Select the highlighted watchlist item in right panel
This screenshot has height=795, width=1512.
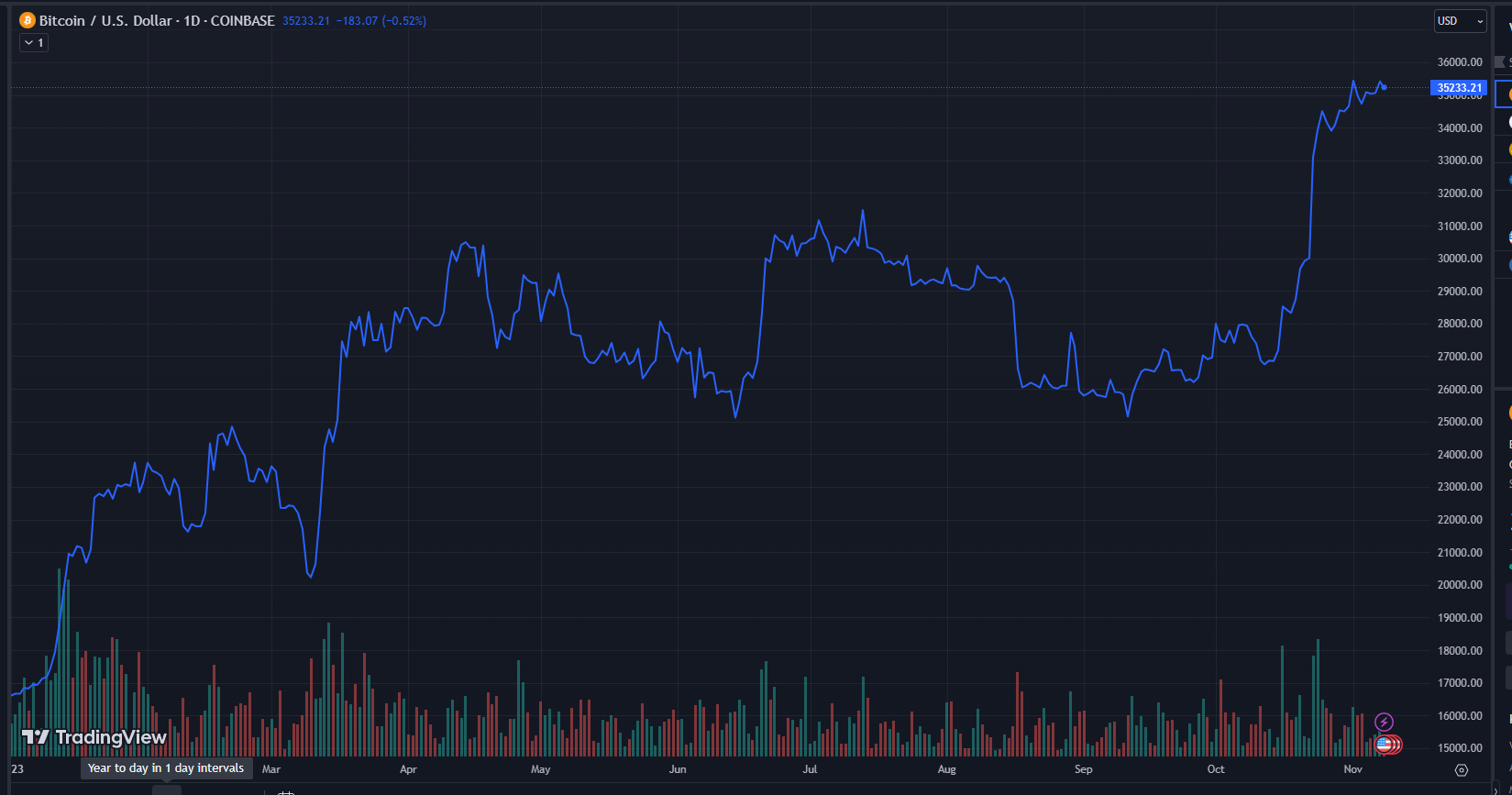click(x=1504, y=94)
